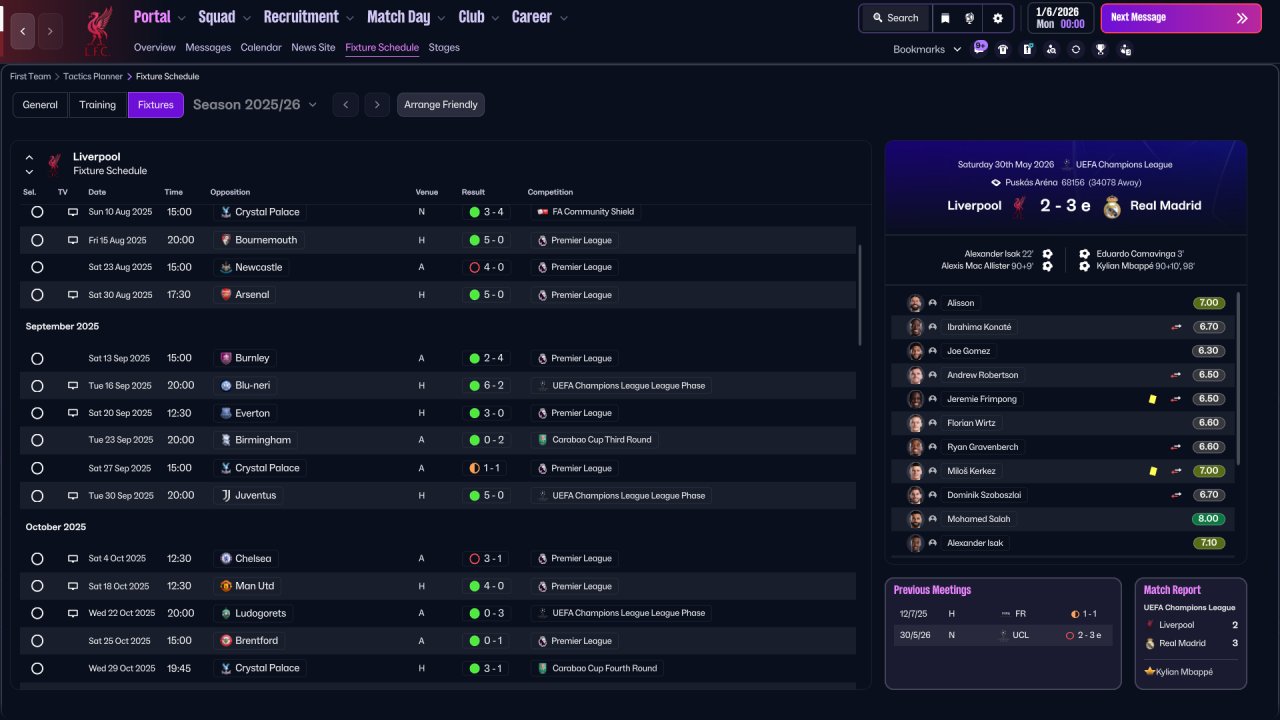Click the goal icon next to Alexander Isak 22'
The image size is (1280, 720).
1047,254
